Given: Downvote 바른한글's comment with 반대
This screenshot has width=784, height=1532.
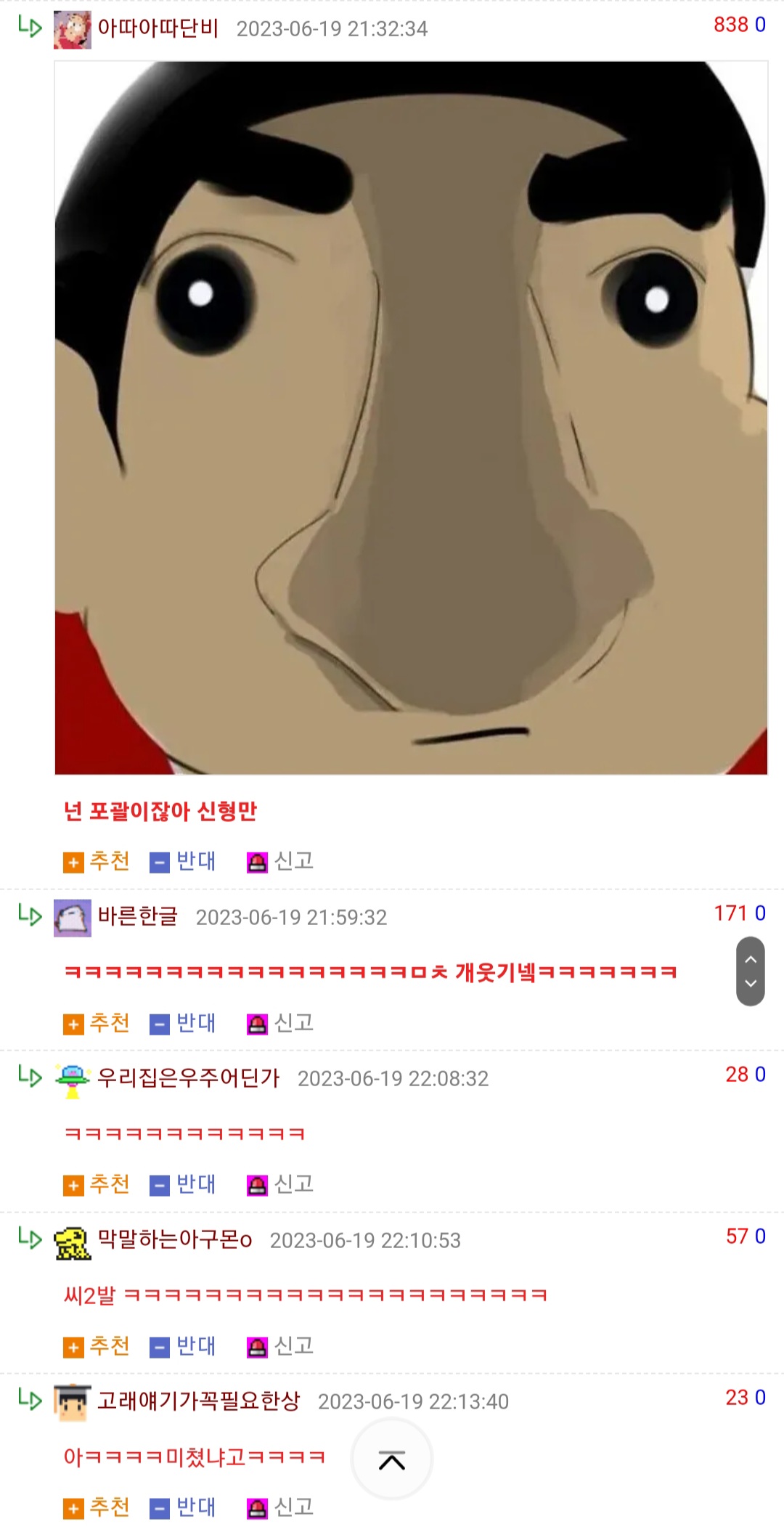Looking at the screenshot, I should (x=183, y=1023).
